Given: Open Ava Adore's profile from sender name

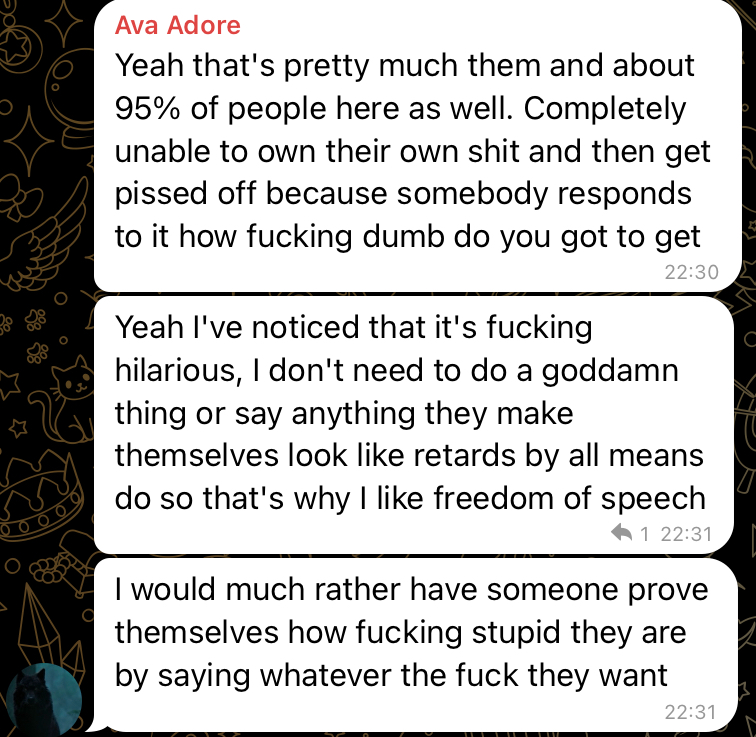Looking at the screenshot, I should [177, 25].
